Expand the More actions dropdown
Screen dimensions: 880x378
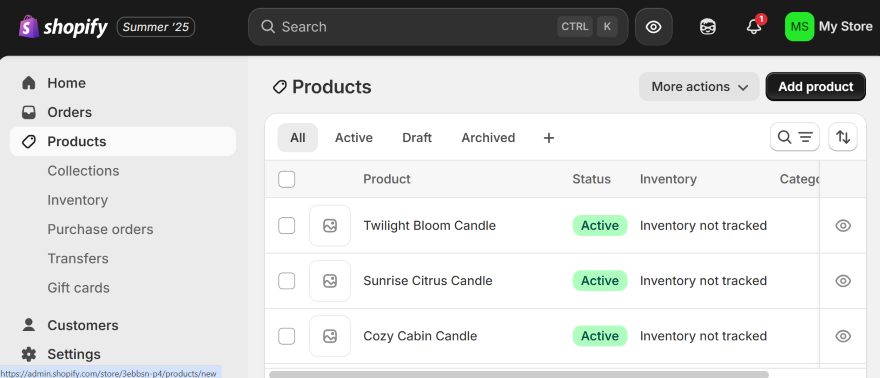(x=699, y=87)
